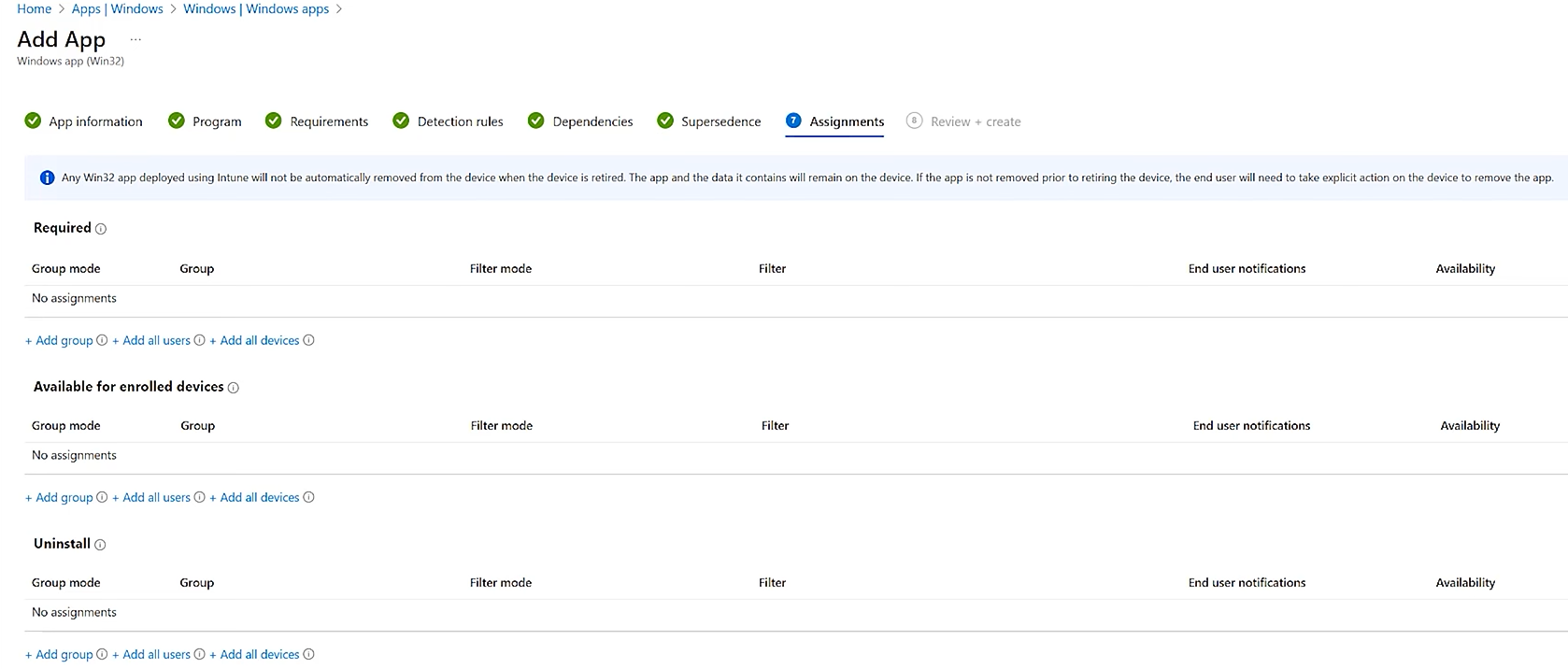Add all users under Available for enrolled devices

click(151, 497)
